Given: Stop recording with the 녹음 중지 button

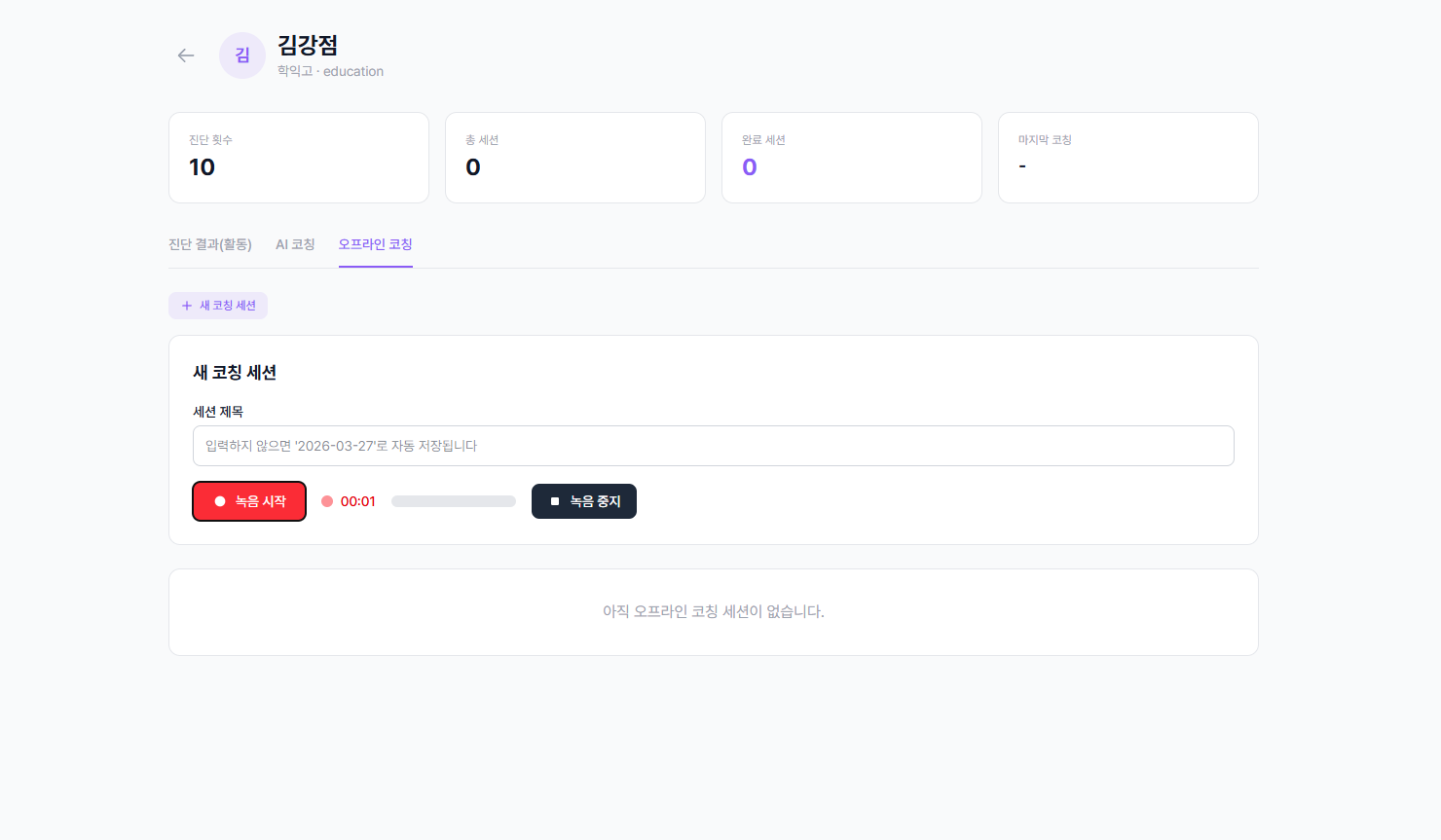Looking at the screenshot, I should pos(583,501).
